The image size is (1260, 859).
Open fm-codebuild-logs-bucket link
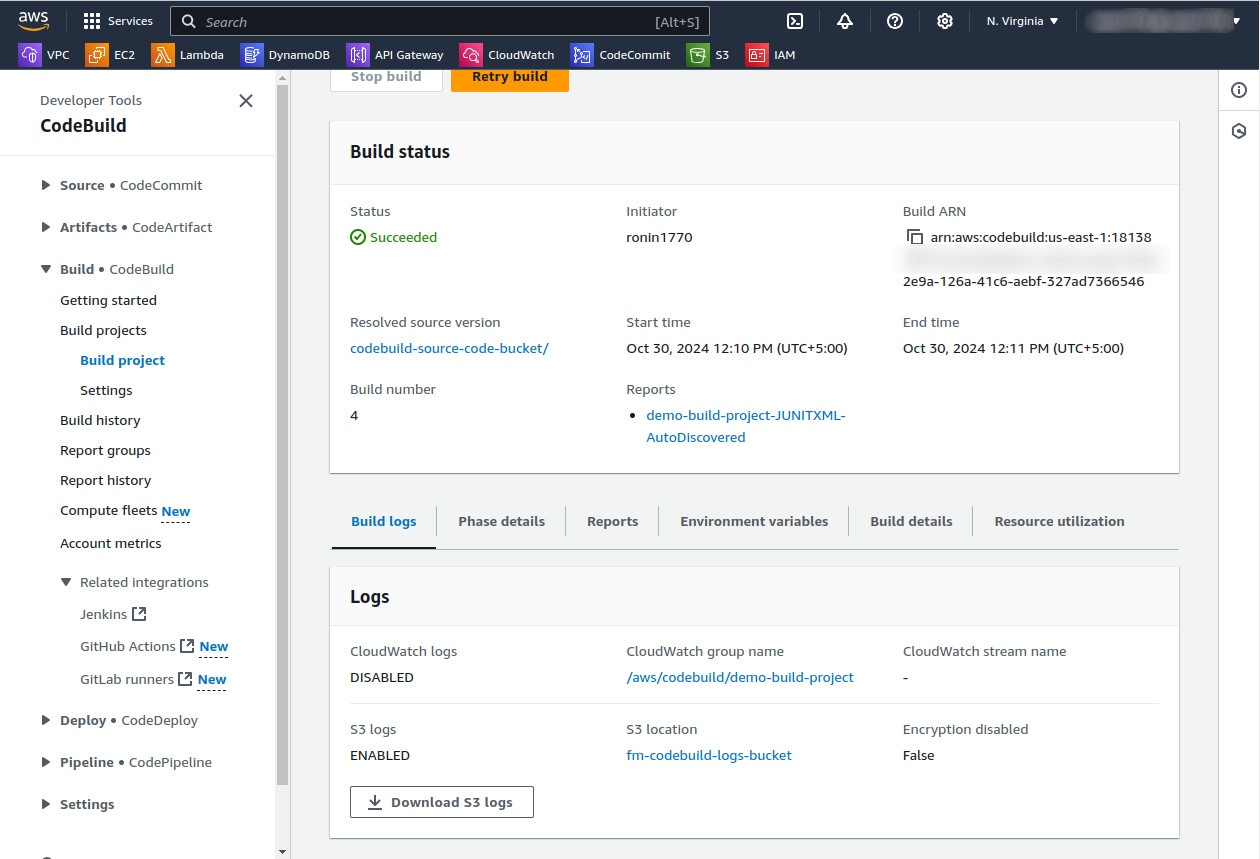709,755
